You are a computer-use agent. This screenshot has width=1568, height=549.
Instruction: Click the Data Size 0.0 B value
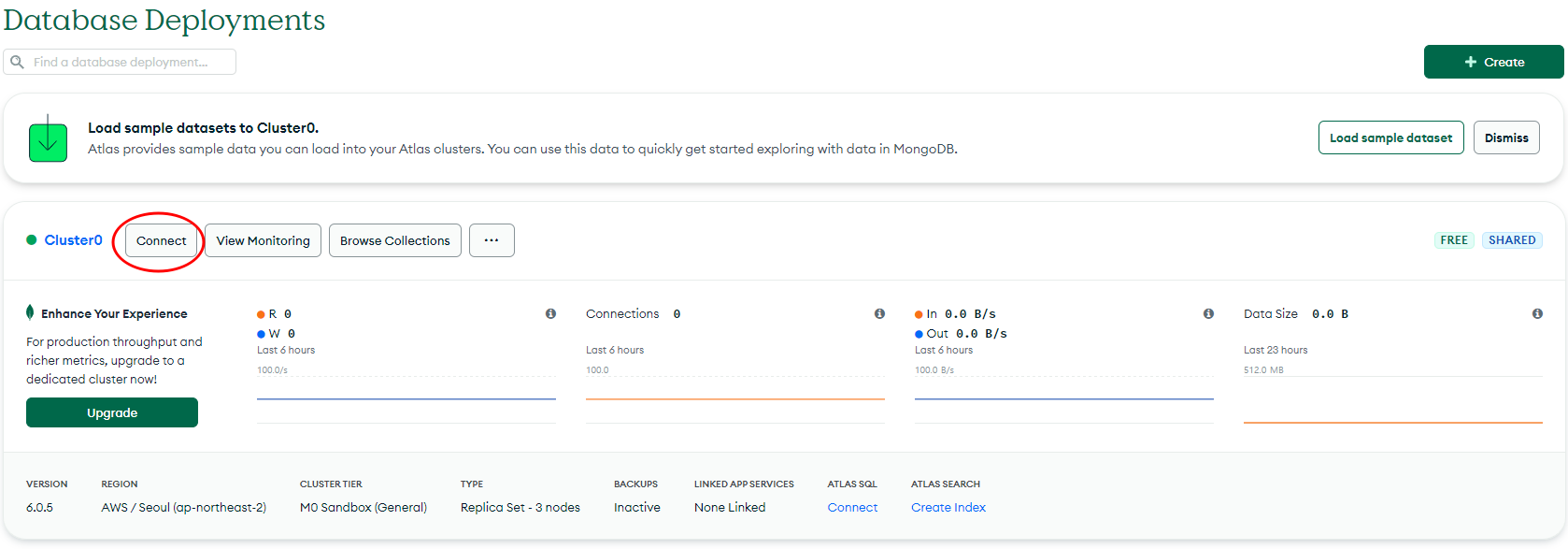pos(1330,314)
